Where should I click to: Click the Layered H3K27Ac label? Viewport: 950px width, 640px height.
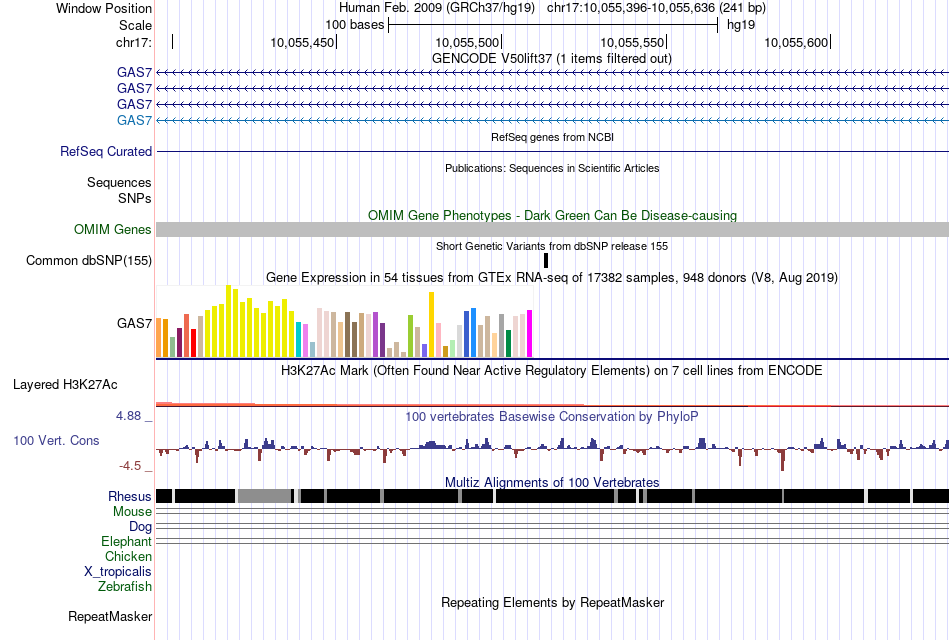tap(65, 385)
